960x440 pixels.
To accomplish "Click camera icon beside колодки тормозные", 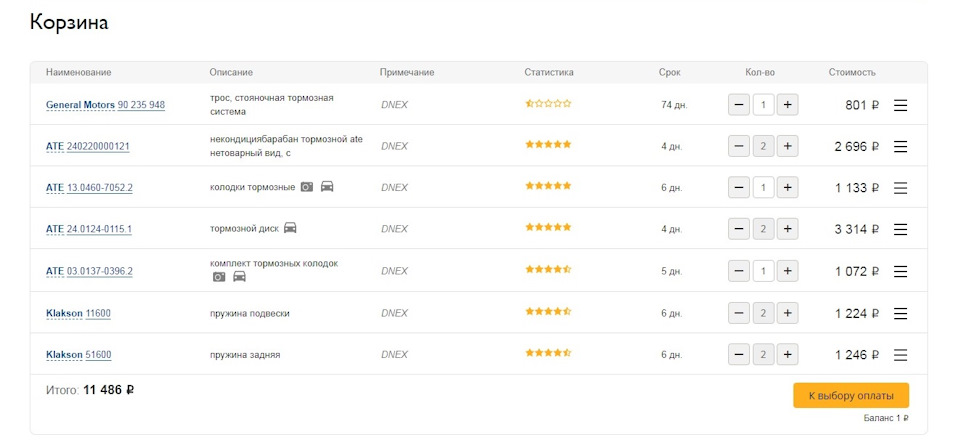I will click(x=307, y=187).
